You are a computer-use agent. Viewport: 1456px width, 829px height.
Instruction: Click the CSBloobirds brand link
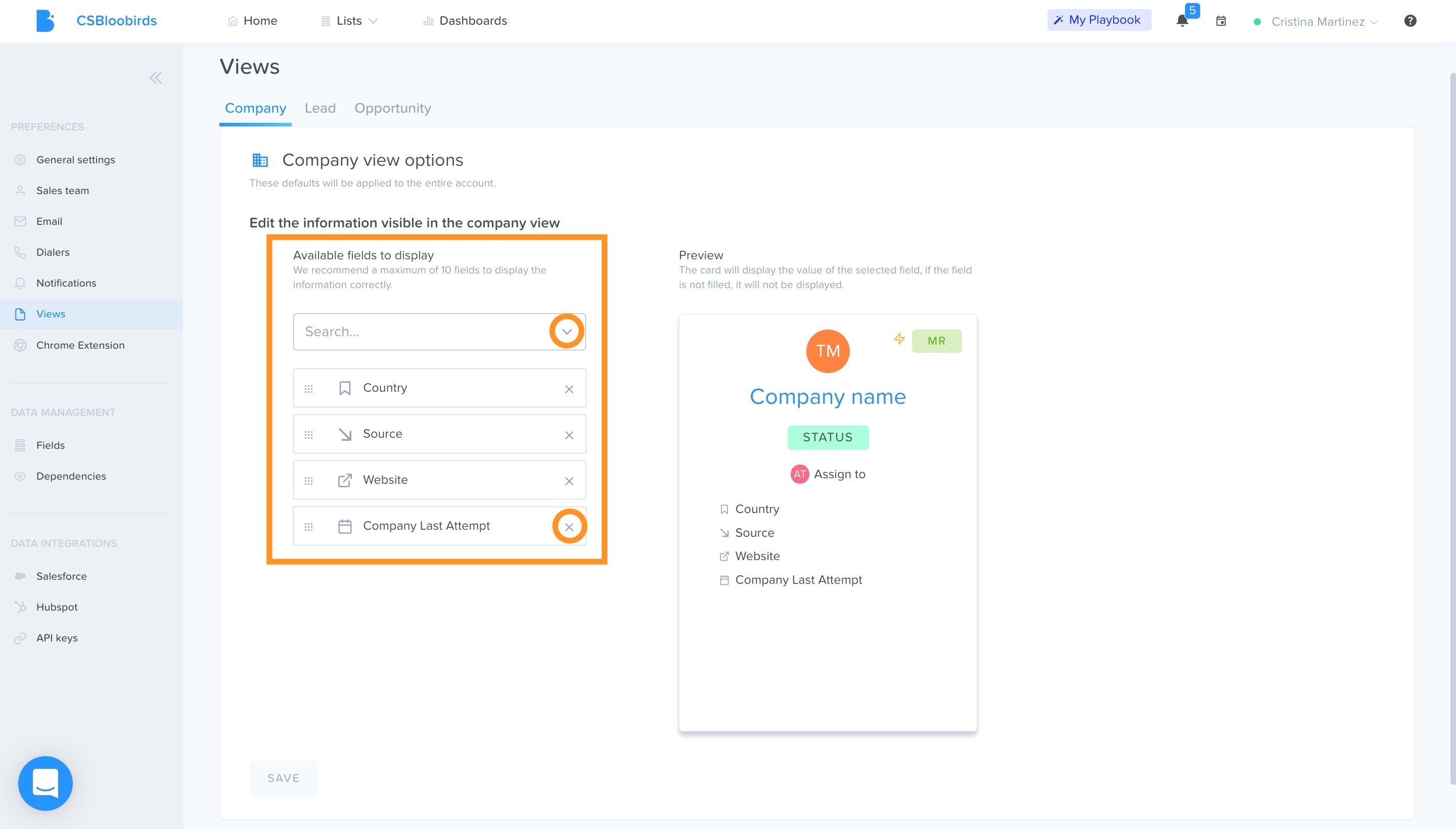[117, 21]
